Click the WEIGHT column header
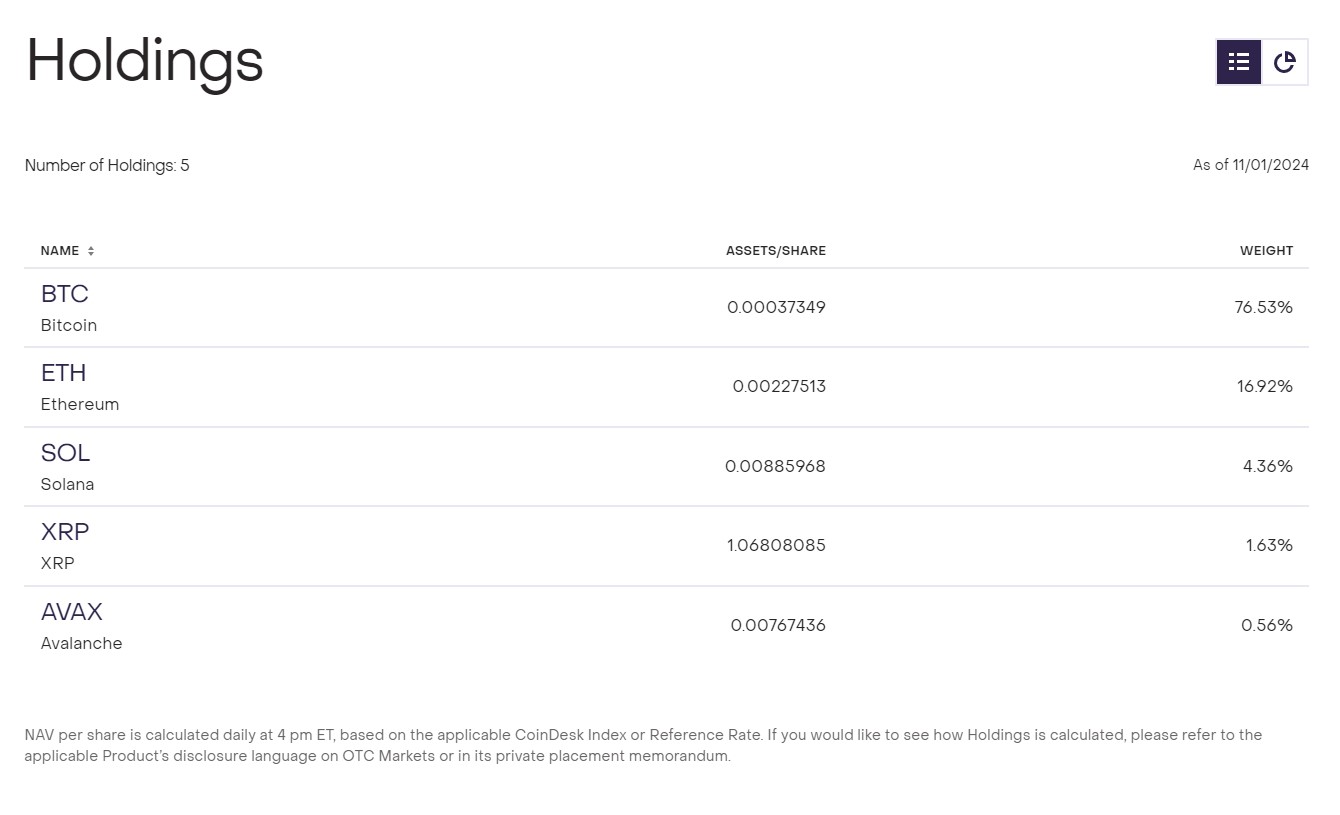This screenshot has width=1340, height=815. tap(1266, 251)
